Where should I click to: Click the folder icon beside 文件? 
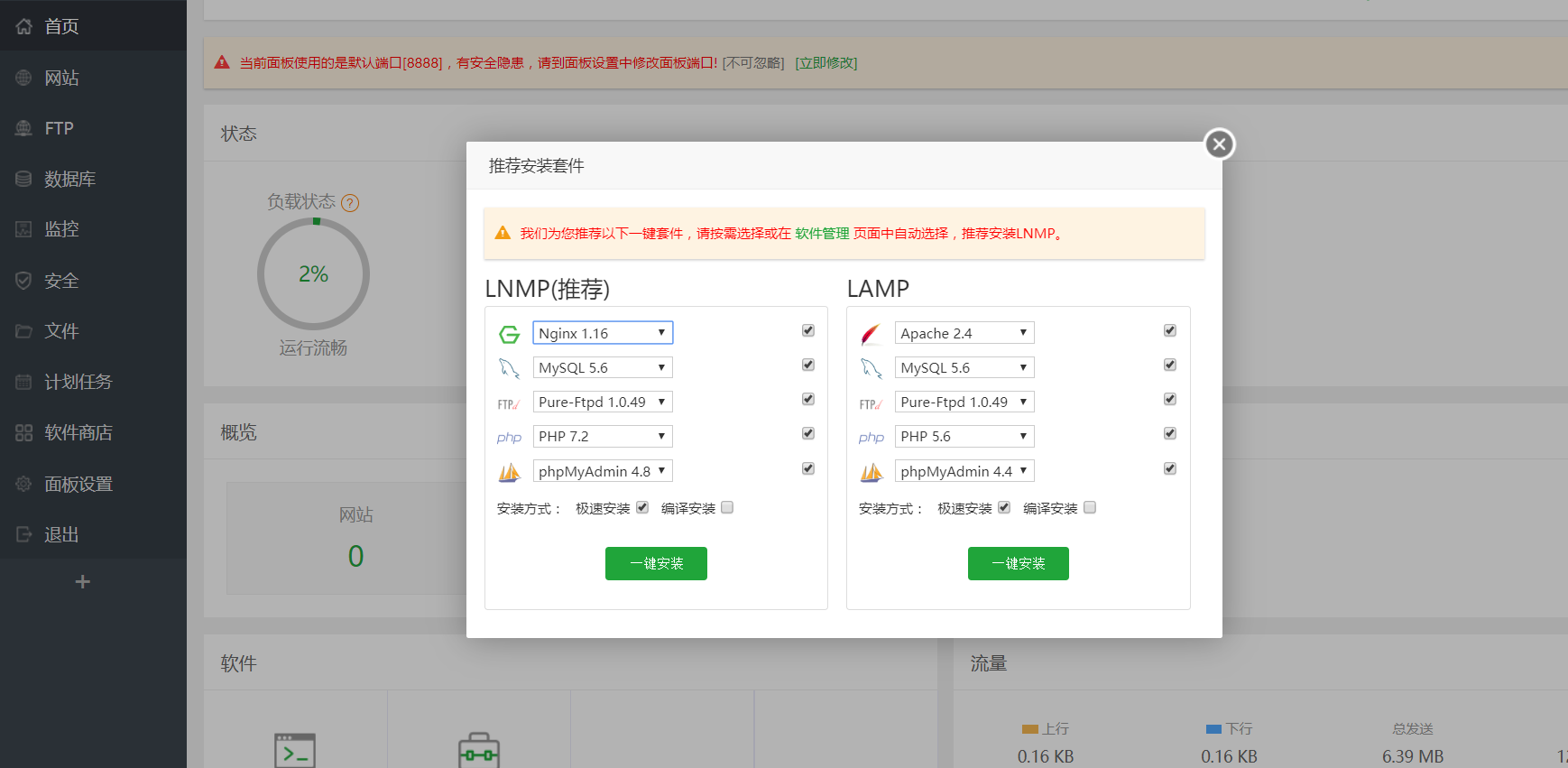pyautogui.click(x=24, y=331)
